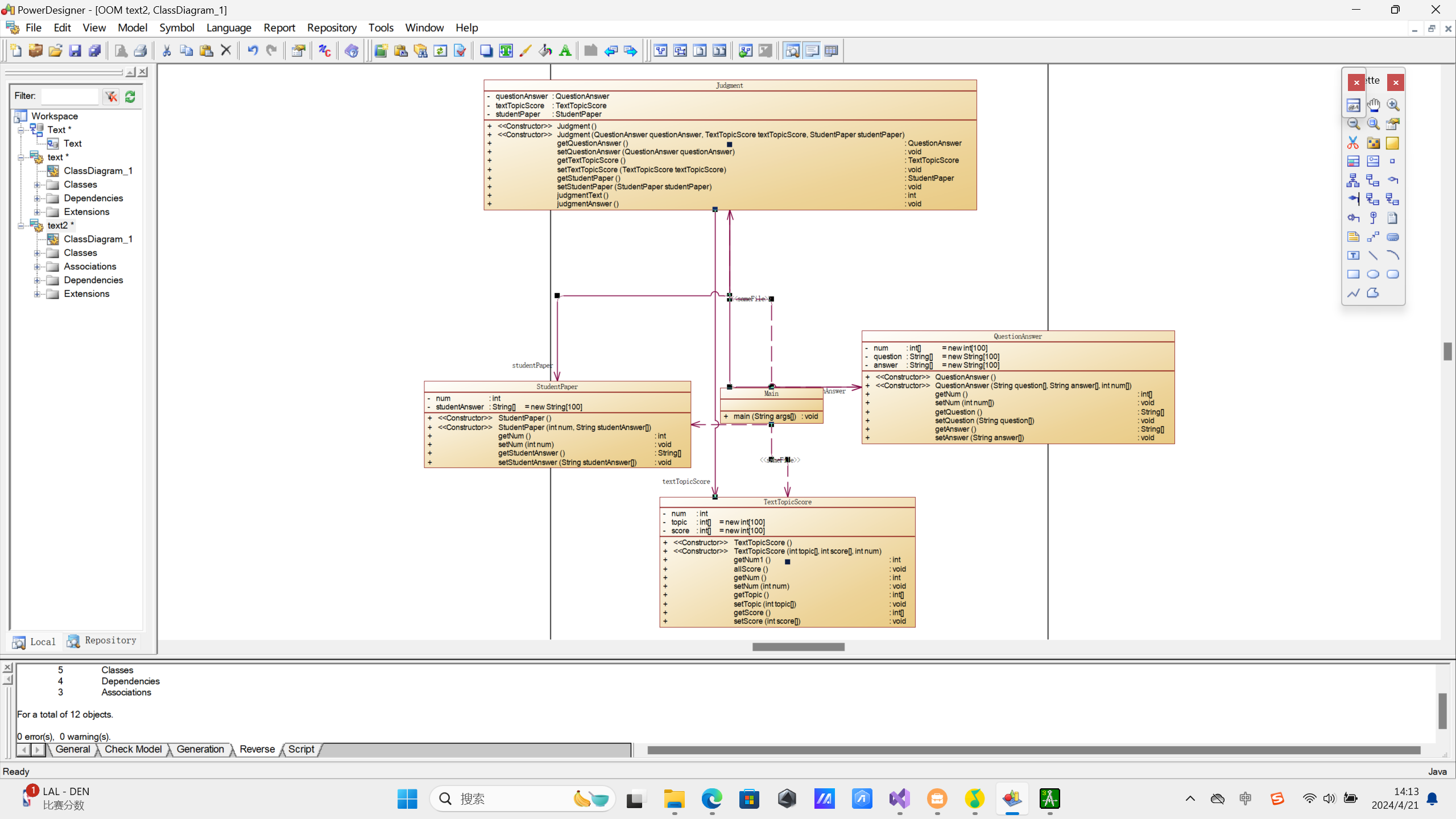Select the Grabber hand tool in palette
1456x819 pixels.
[1373, 105]
